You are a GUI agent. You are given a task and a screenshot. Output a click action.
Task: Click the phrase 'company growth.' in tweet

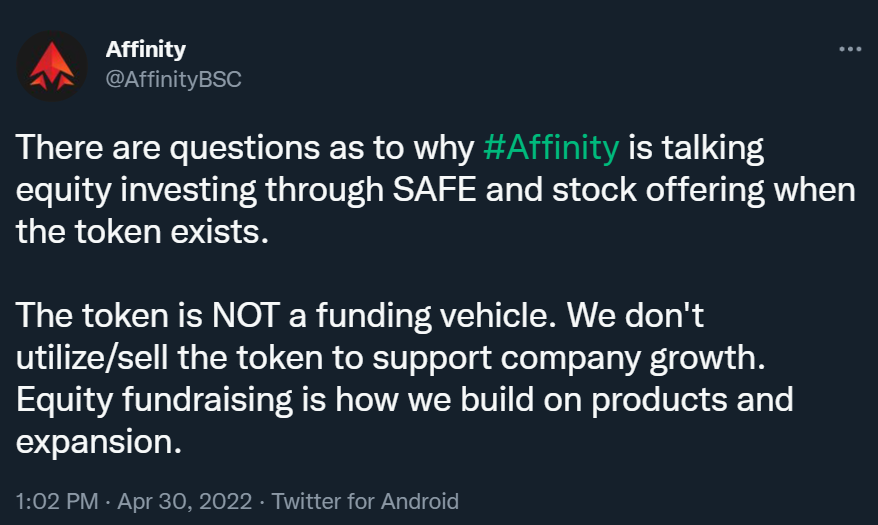point(633,358)
